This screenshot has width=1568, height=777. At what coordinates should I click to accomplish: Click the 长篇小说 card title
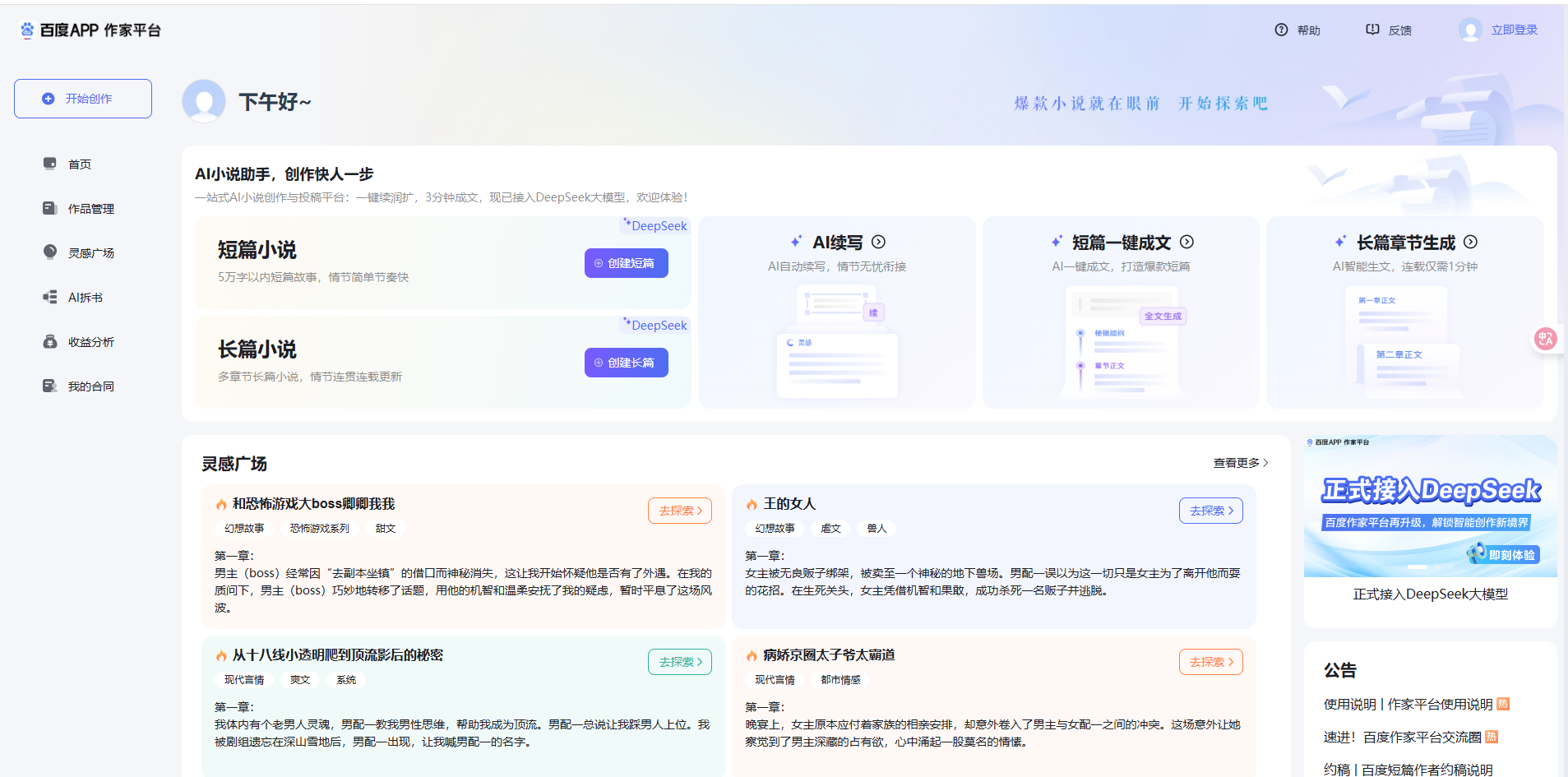point(257,349)
